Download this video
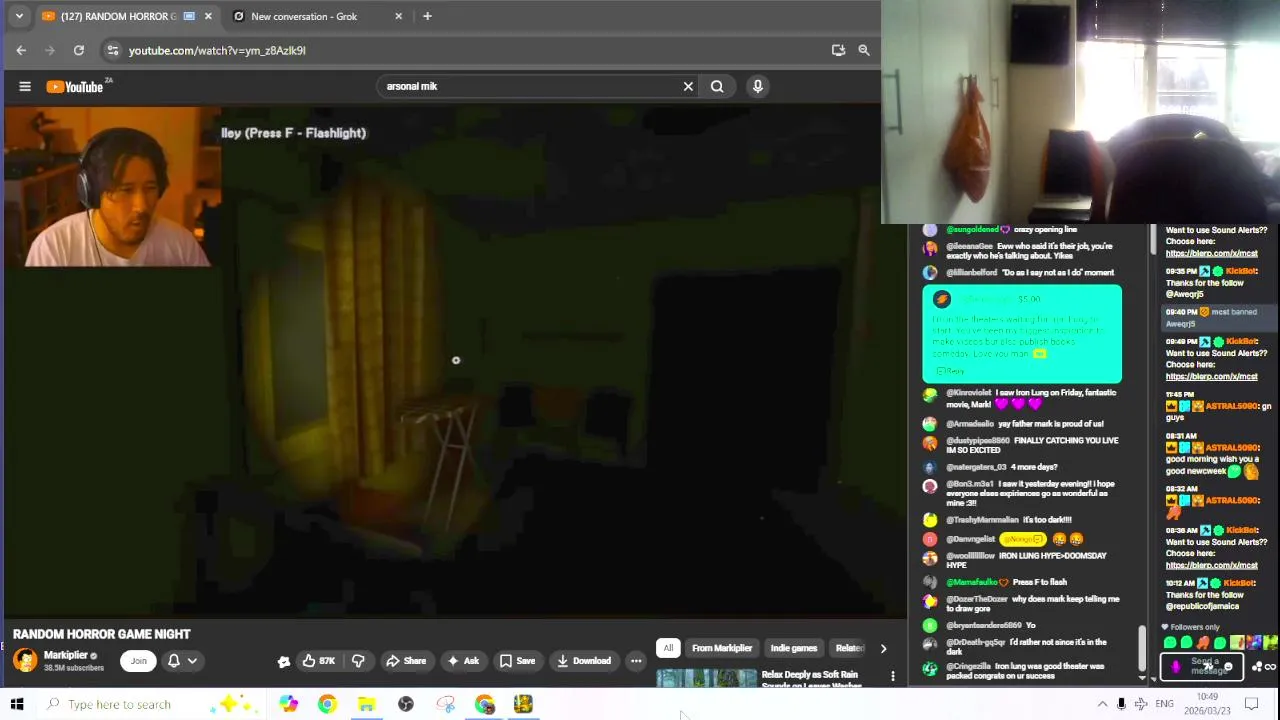The height and width of the screenshot is (720, 1280). (584, 660)
